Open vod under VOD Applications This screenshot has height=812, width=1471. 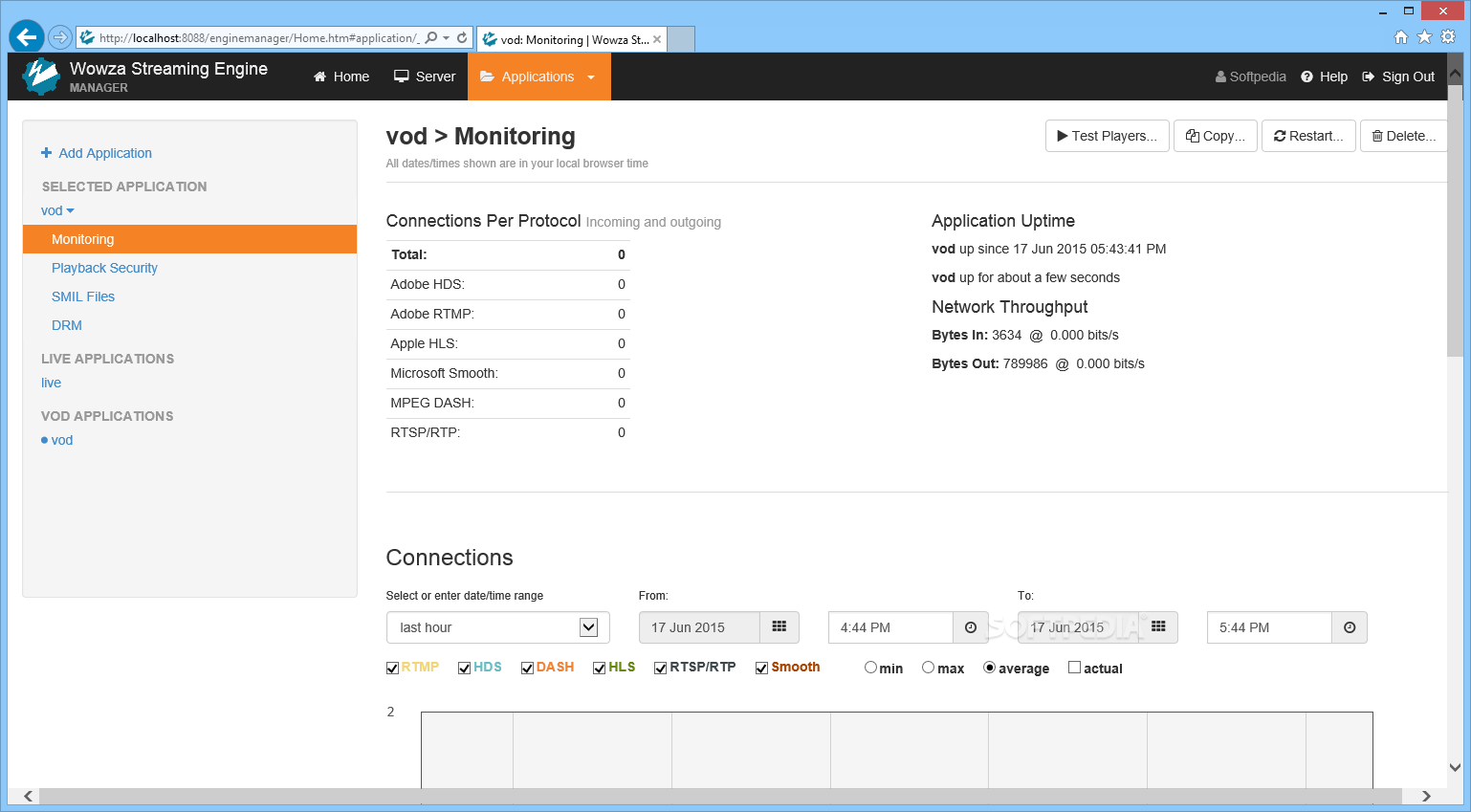click(62, 440)
